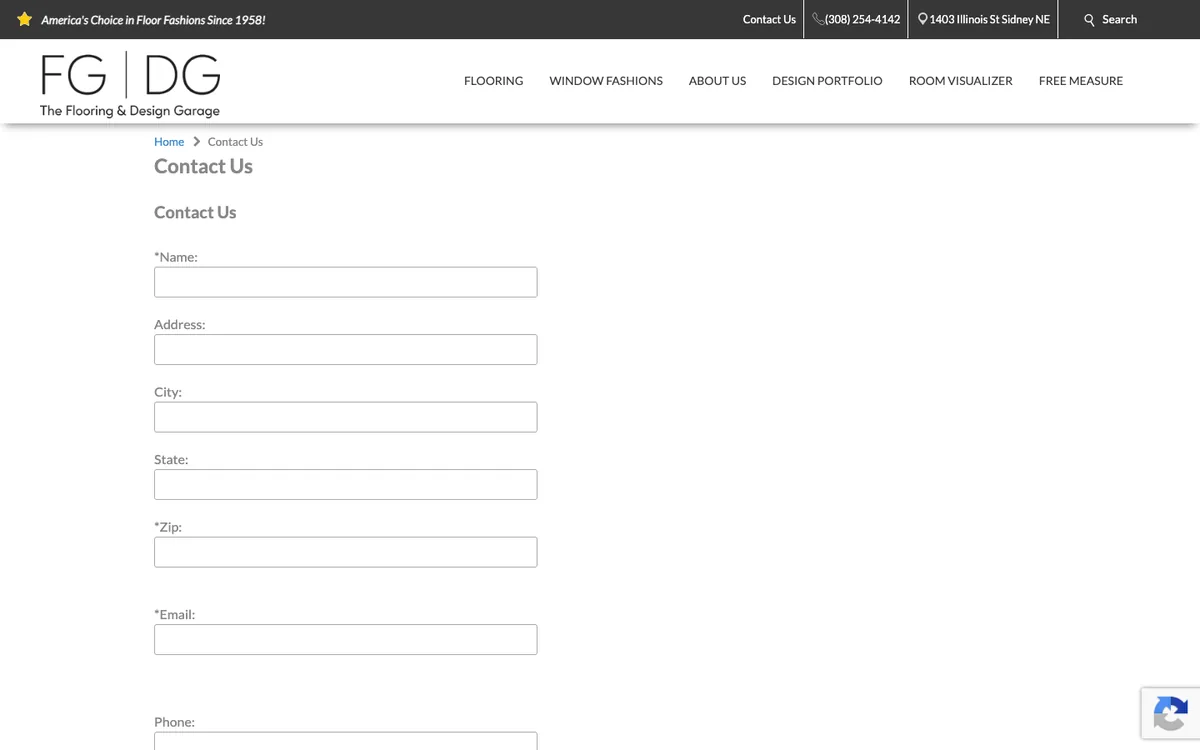The height and width of the screenshot is (750, 1200).
Task: Click the *Zip: field label
Action: pyautogui.click(x=168, y=527)
